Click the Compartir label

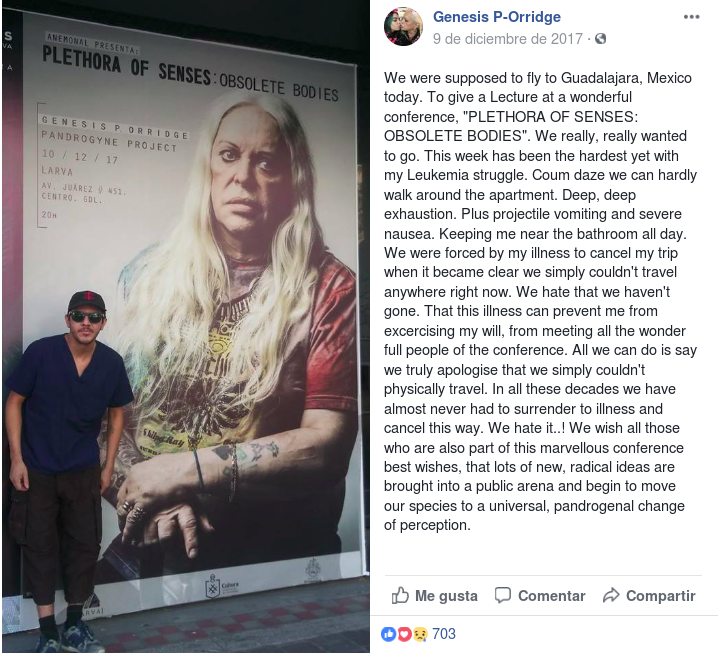click(660, 596)
